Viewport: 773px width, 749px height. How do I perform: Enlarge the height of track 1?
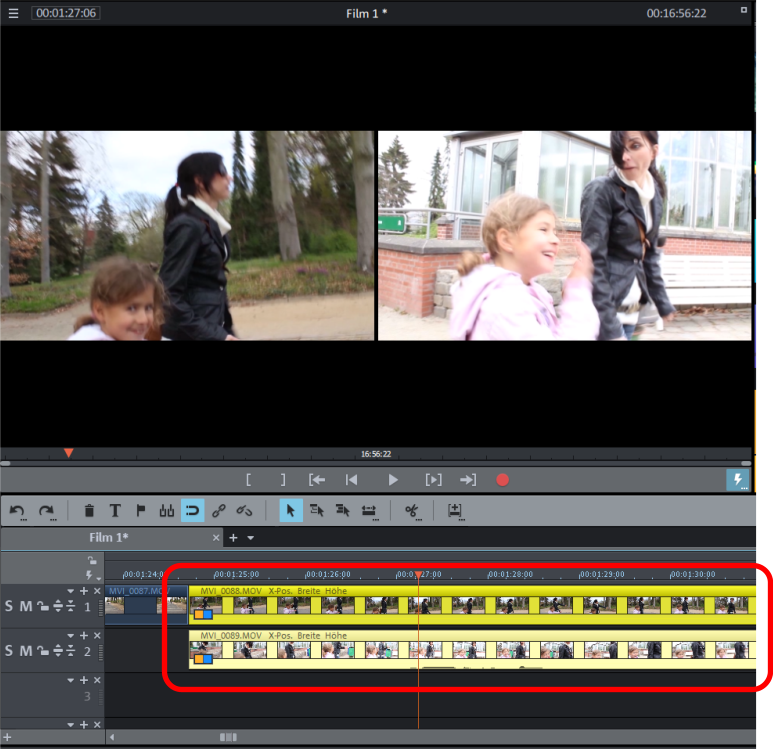click(58, 606)
